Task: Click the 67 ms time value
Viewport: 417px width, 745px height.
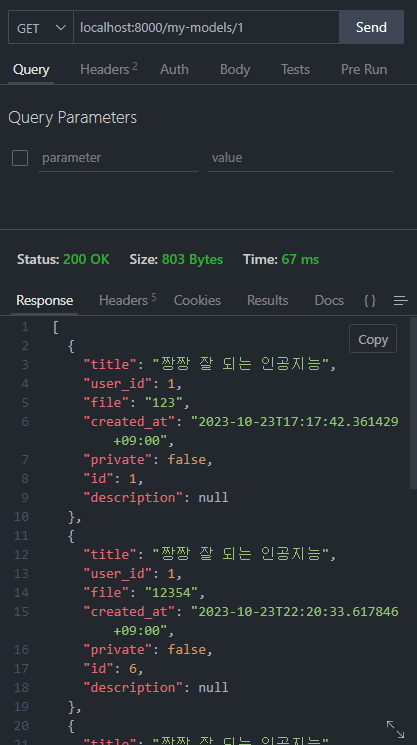Action: pyautogui.click(x=300, y=259)
